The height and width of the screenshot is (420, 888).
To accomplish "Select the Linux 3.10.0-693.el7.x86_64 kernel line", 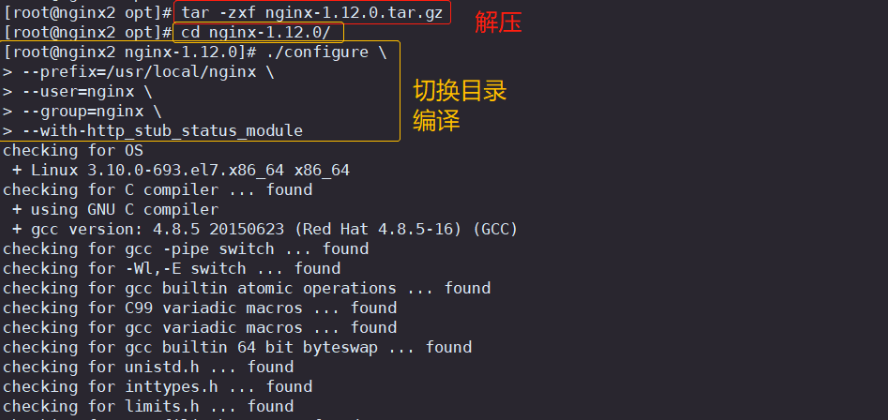I will 181,170.
